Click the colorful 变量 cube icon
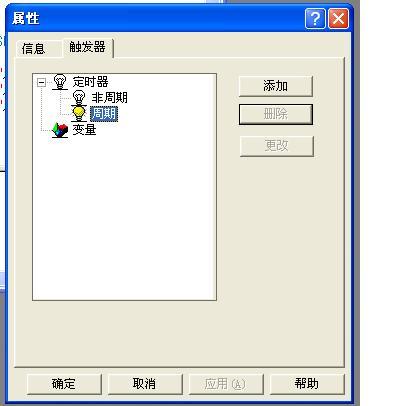 pos(60,130)
